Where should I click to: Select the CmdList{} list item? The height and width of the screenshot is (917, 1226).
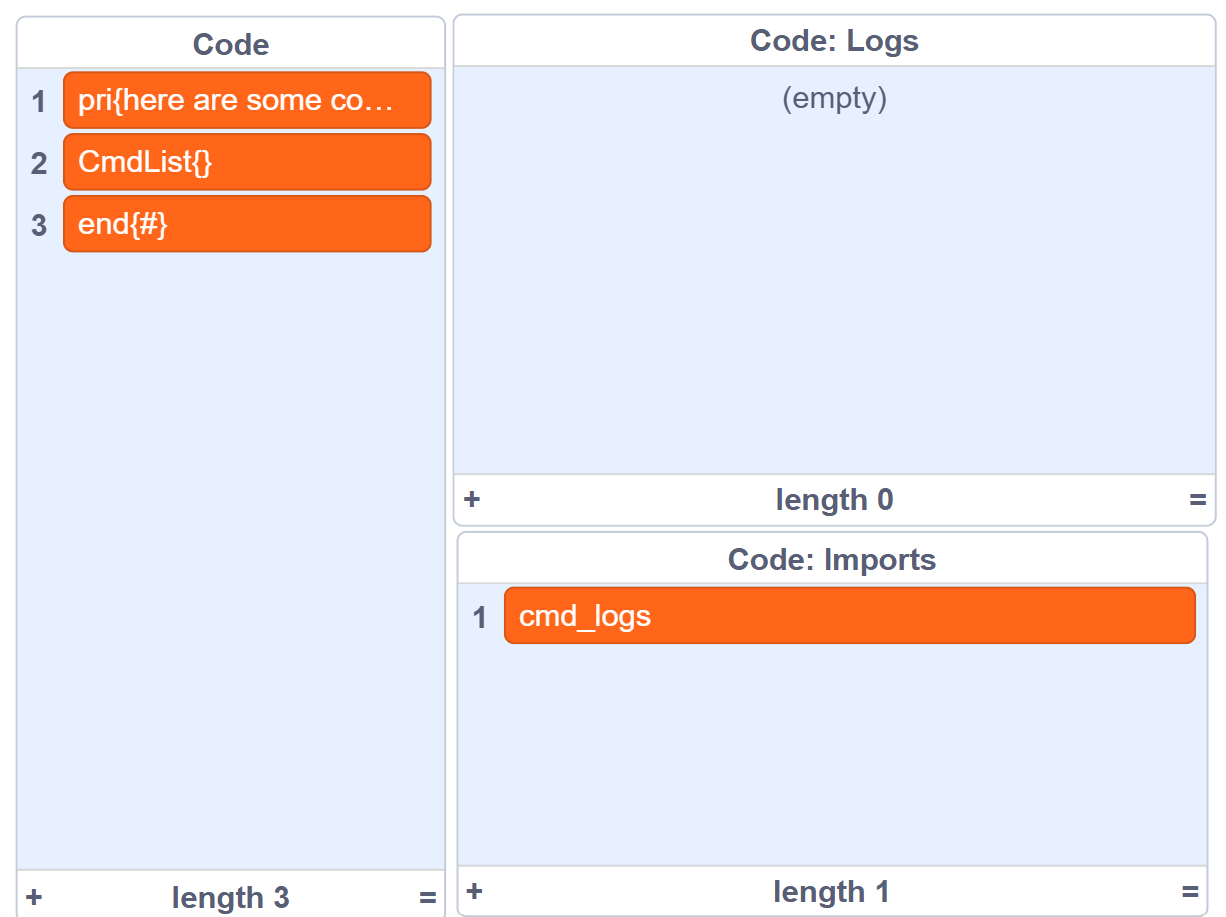(x=247, y=162)
